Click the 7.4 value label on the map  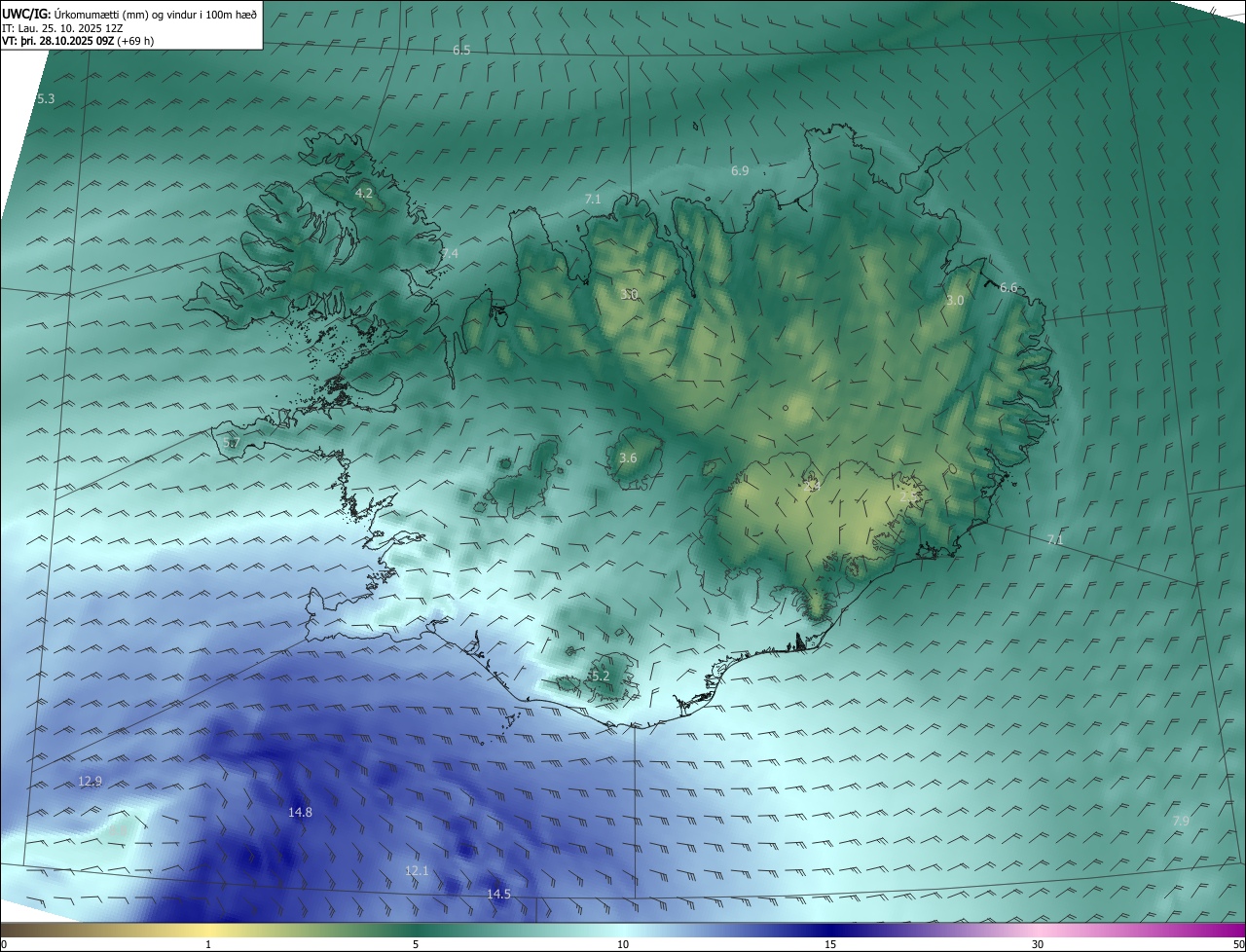[x=450, y=253]
